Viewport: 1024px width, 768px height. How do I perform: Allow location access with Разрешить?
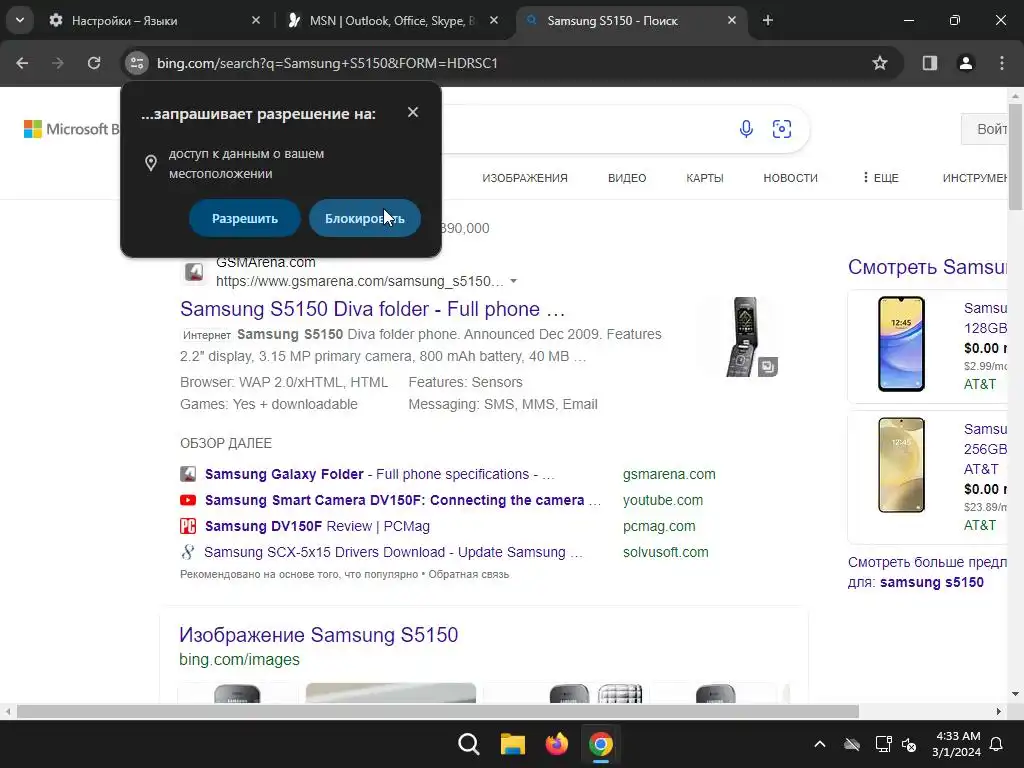[245, 218]
